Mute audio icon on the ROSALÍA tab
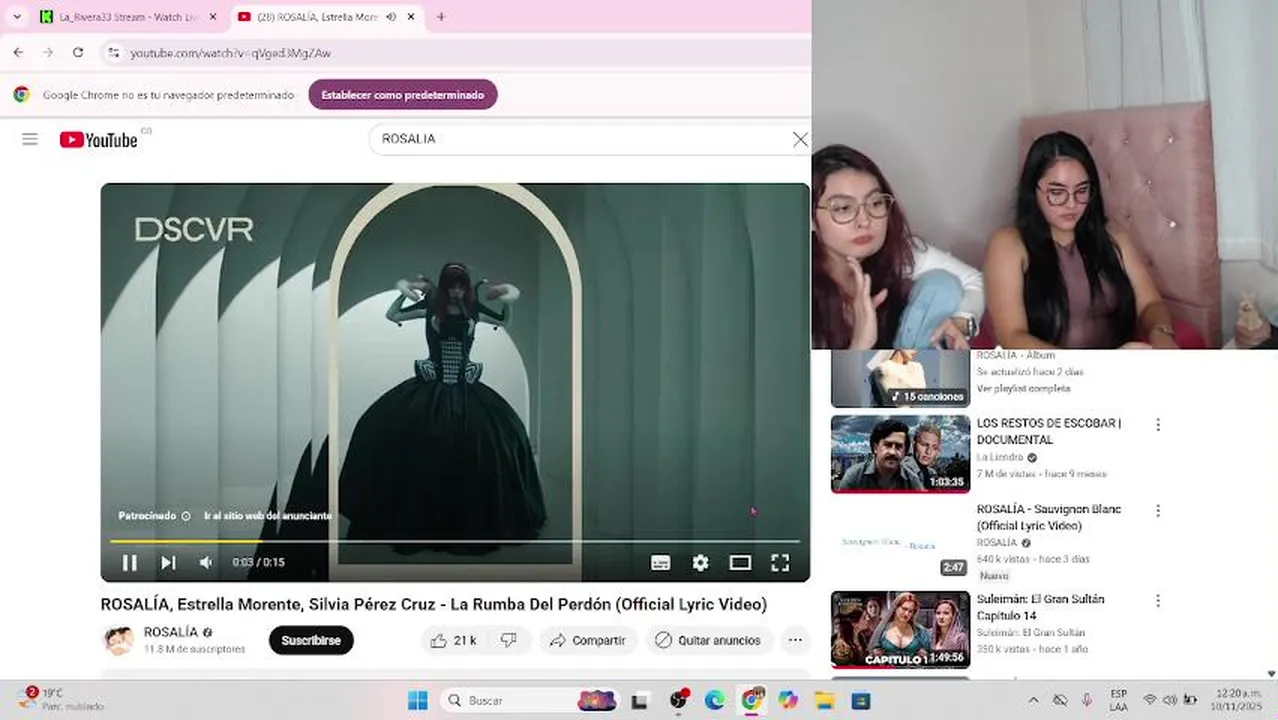The width and height of the screenshot is (1278, 720). [x=390, y=17]
